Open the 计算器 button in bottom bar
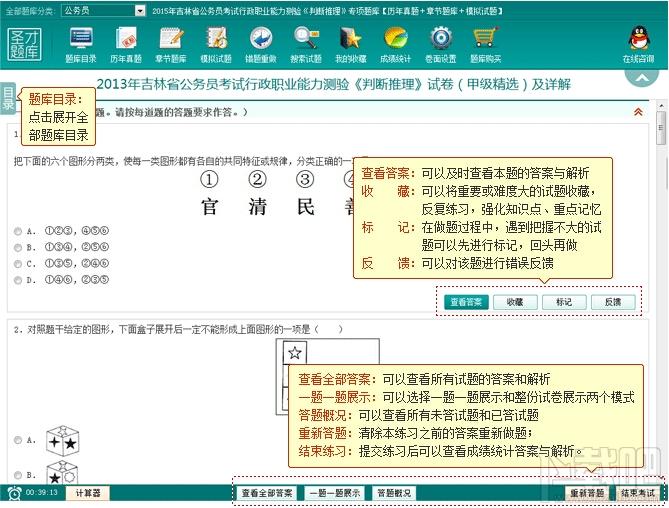Image resolution: width=669 pixels, height=508 pixels. (x=88, y=493)
